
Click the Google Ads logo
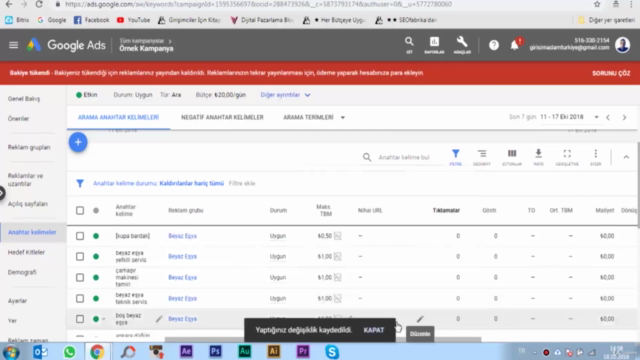click(x=66, y=45)
